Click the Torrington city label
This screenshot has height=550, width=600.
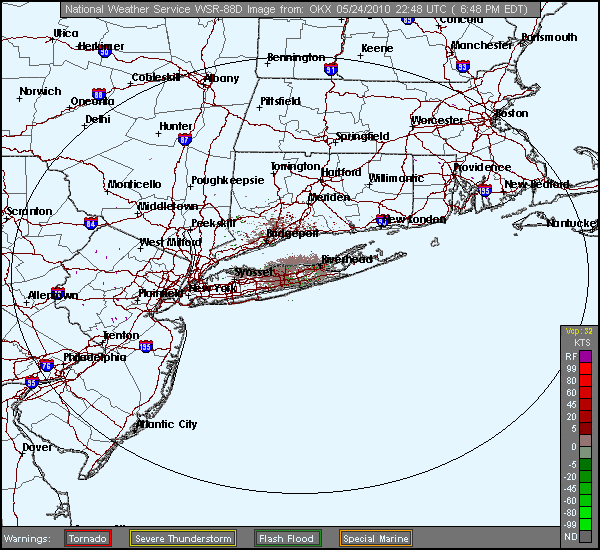[x=295, y=166]
